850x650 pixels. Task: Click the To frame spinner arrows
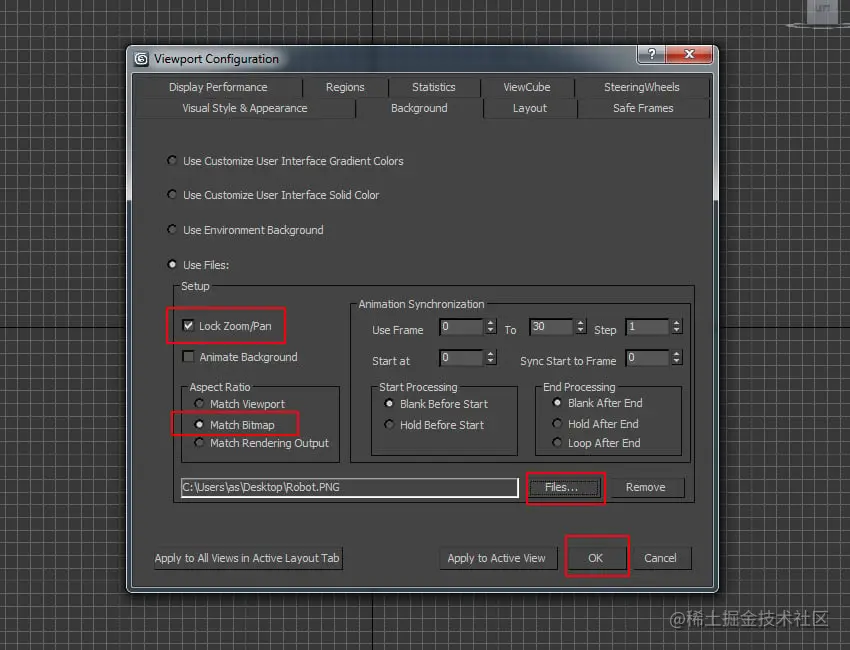[580, 327]
